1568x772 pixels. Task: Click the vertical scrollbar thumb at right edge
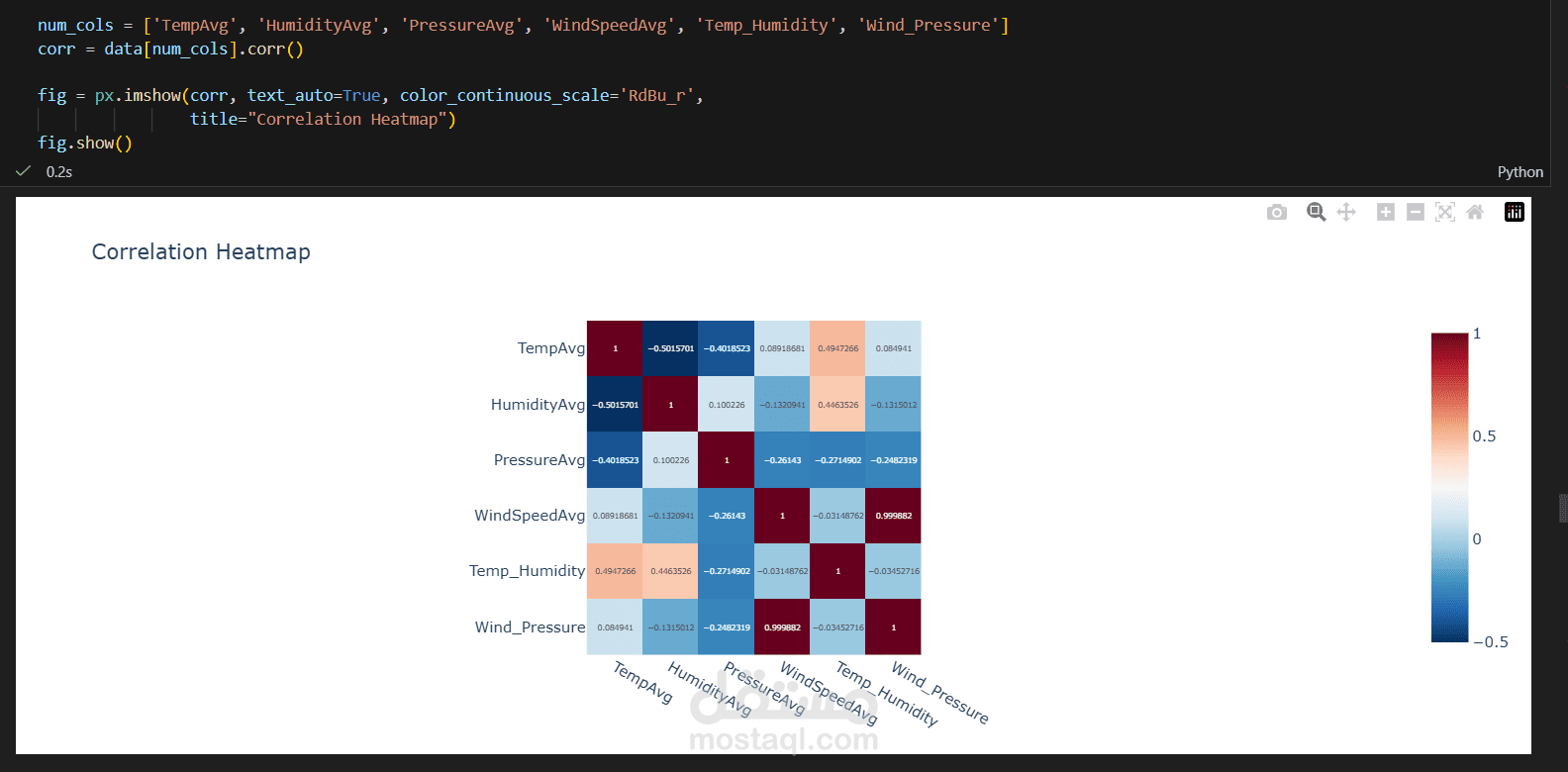[1563, 508]
